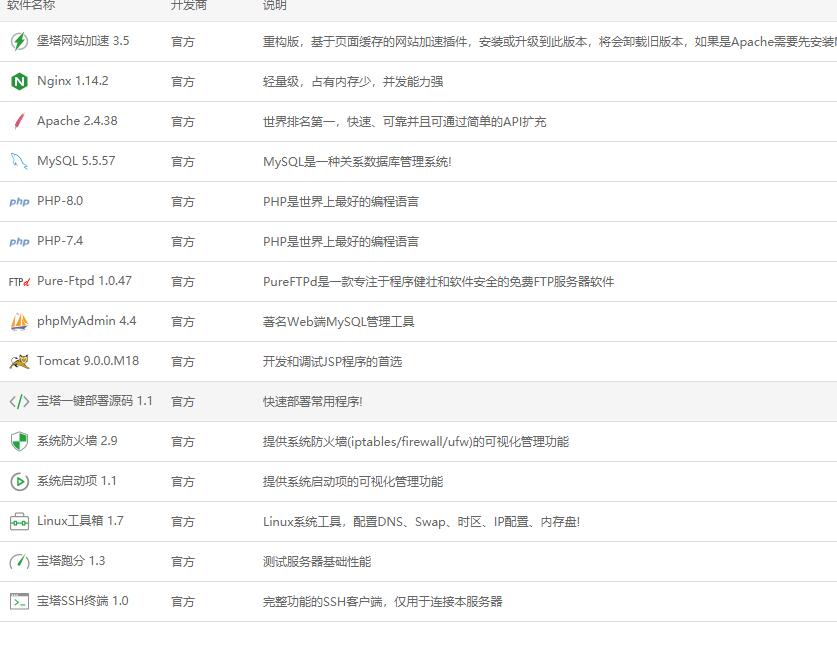Click description 轻量级，占有内存少，并发能力强
The height and width of the screenshot is (655, 837).
353,82
